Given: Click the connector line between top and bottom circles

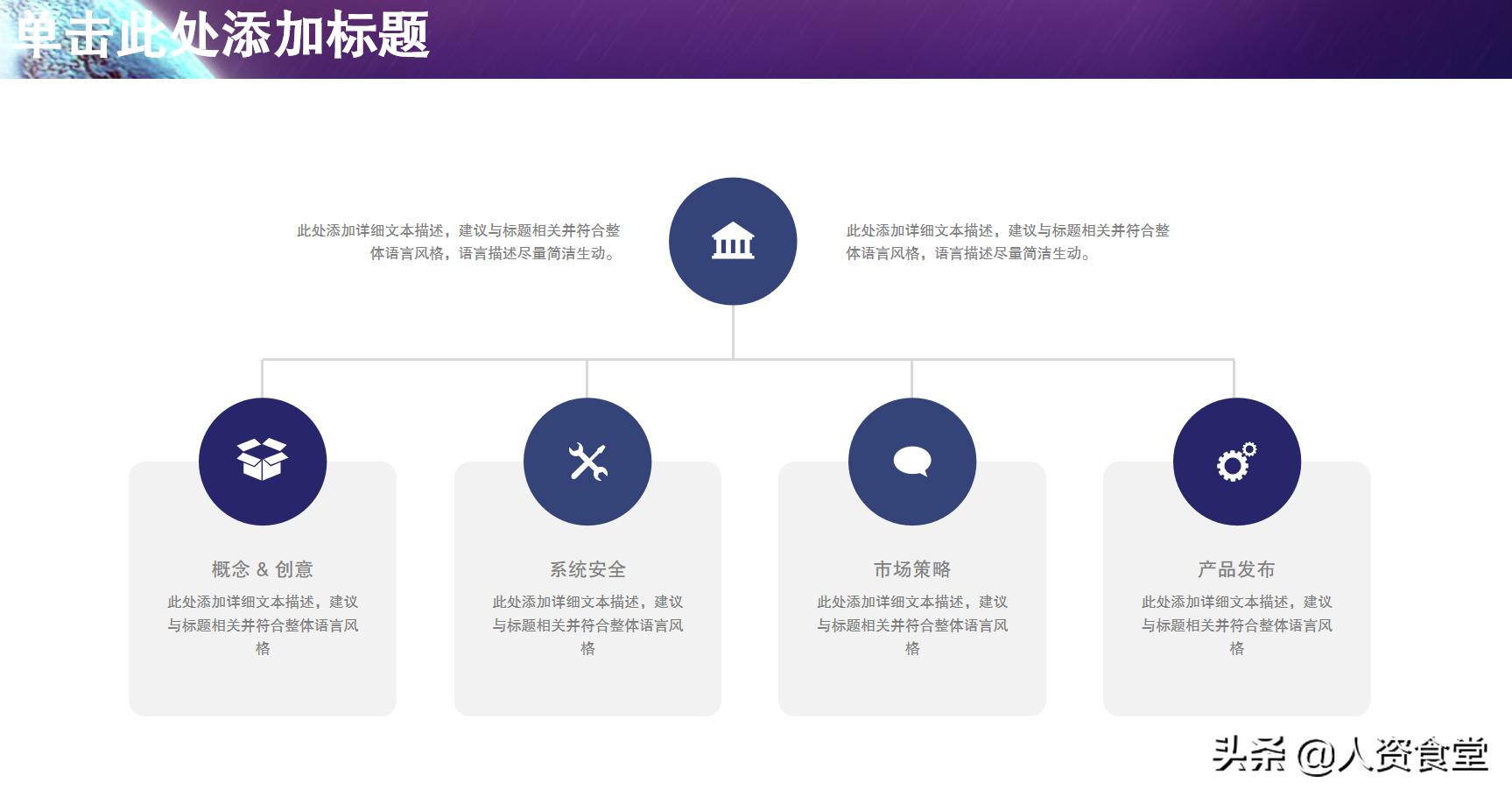Looking at the screenshot, I should pos(734,333).
